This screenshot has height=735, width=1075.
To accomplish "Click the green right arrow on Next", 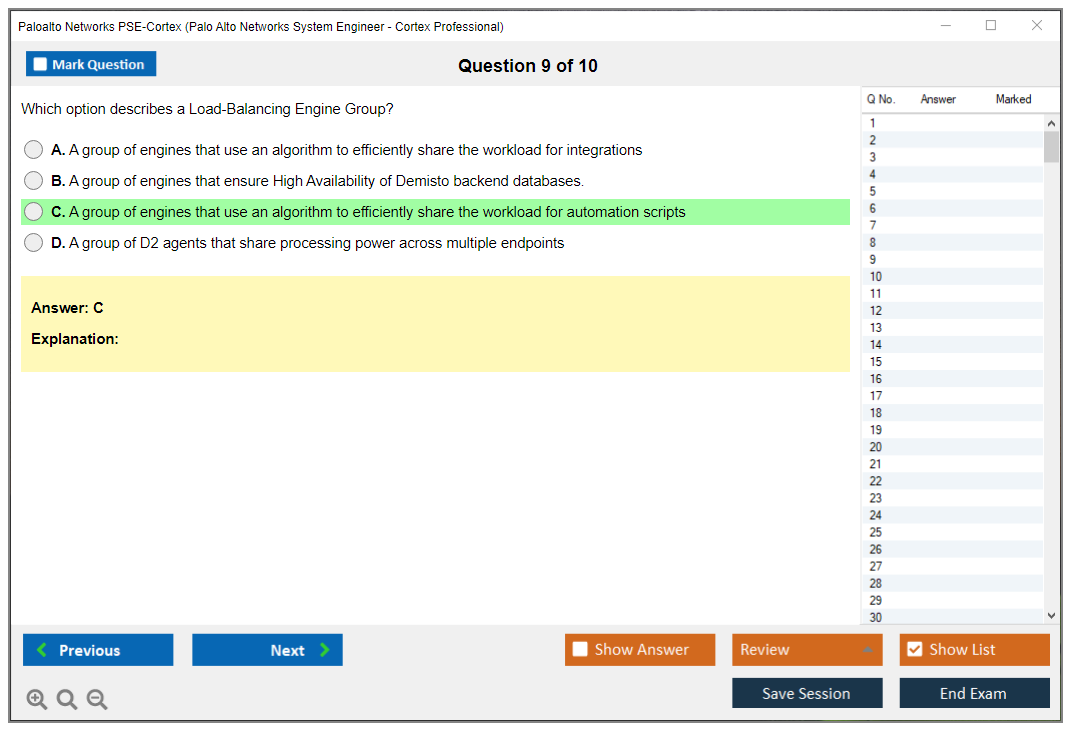I will click(325, 650).
